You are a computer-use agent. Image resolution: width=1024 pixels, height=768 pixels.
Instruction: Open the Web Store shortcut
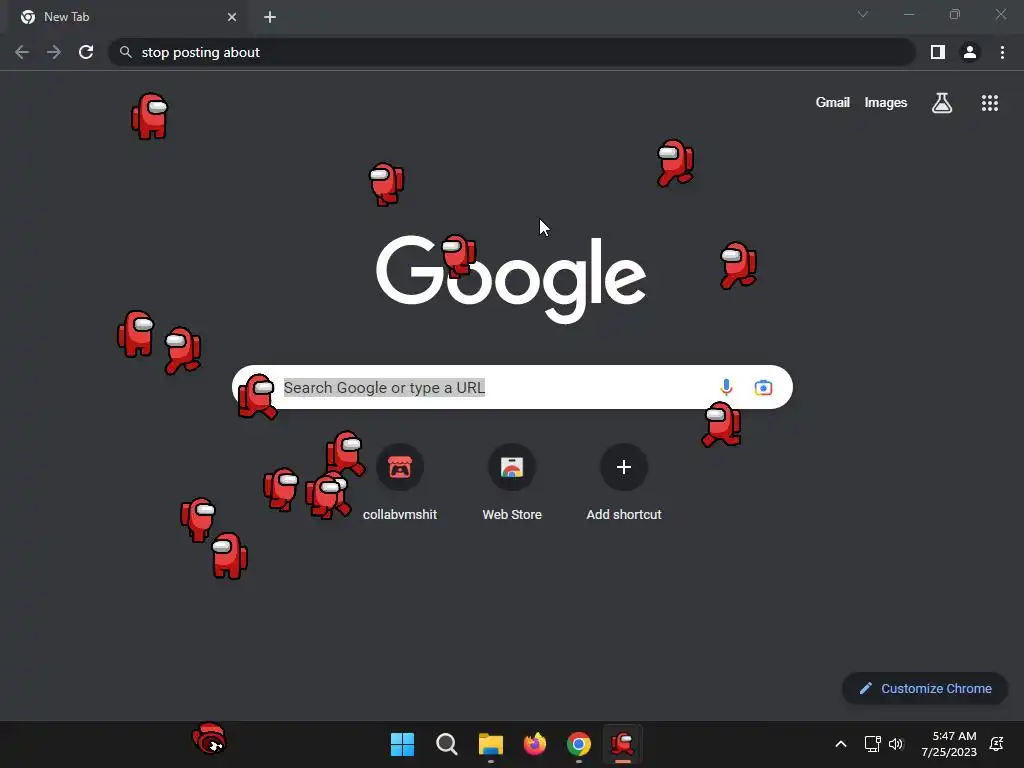[512, 483]
